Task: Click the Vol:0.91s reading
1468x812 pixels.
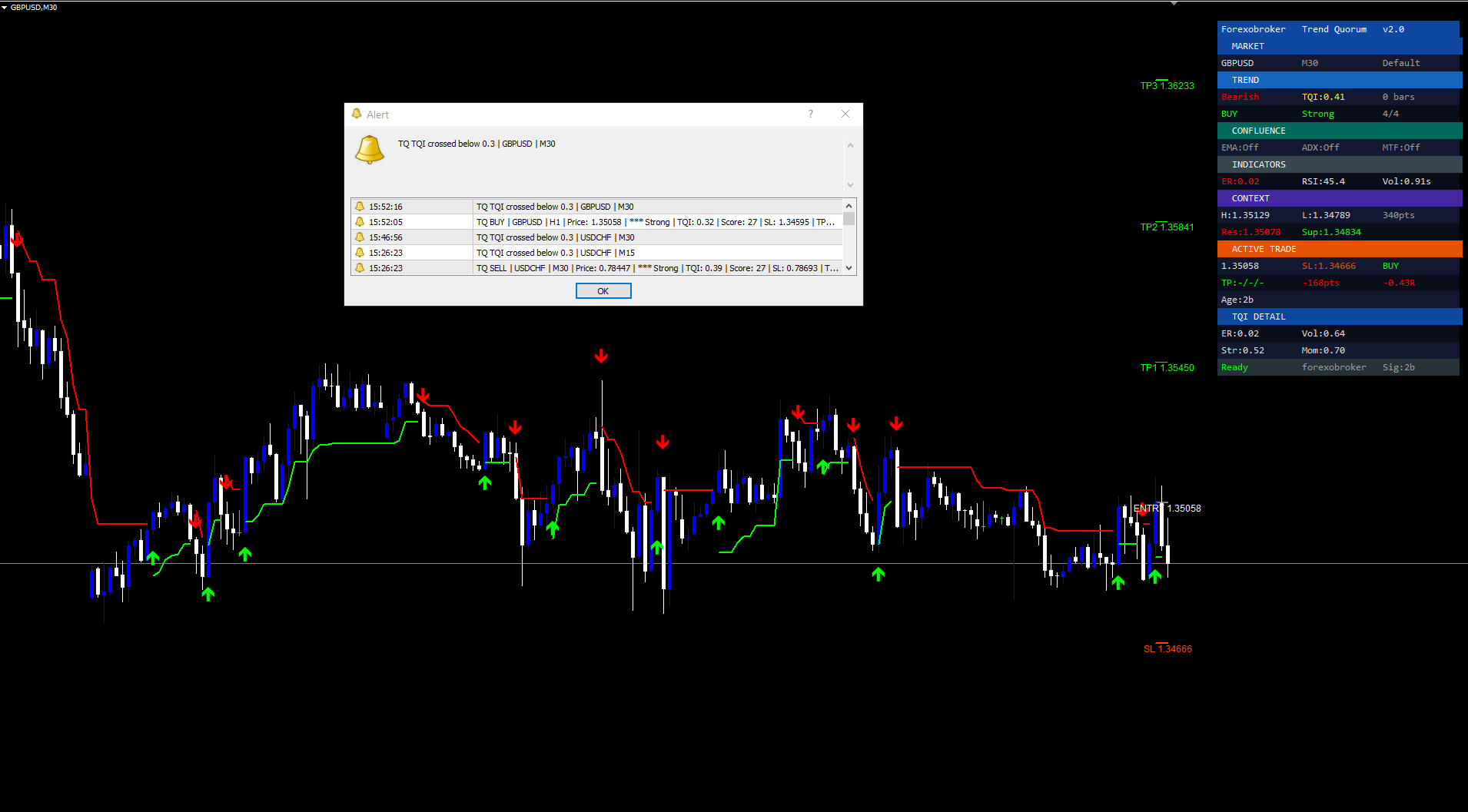Action: click(x=1407, y=181)
